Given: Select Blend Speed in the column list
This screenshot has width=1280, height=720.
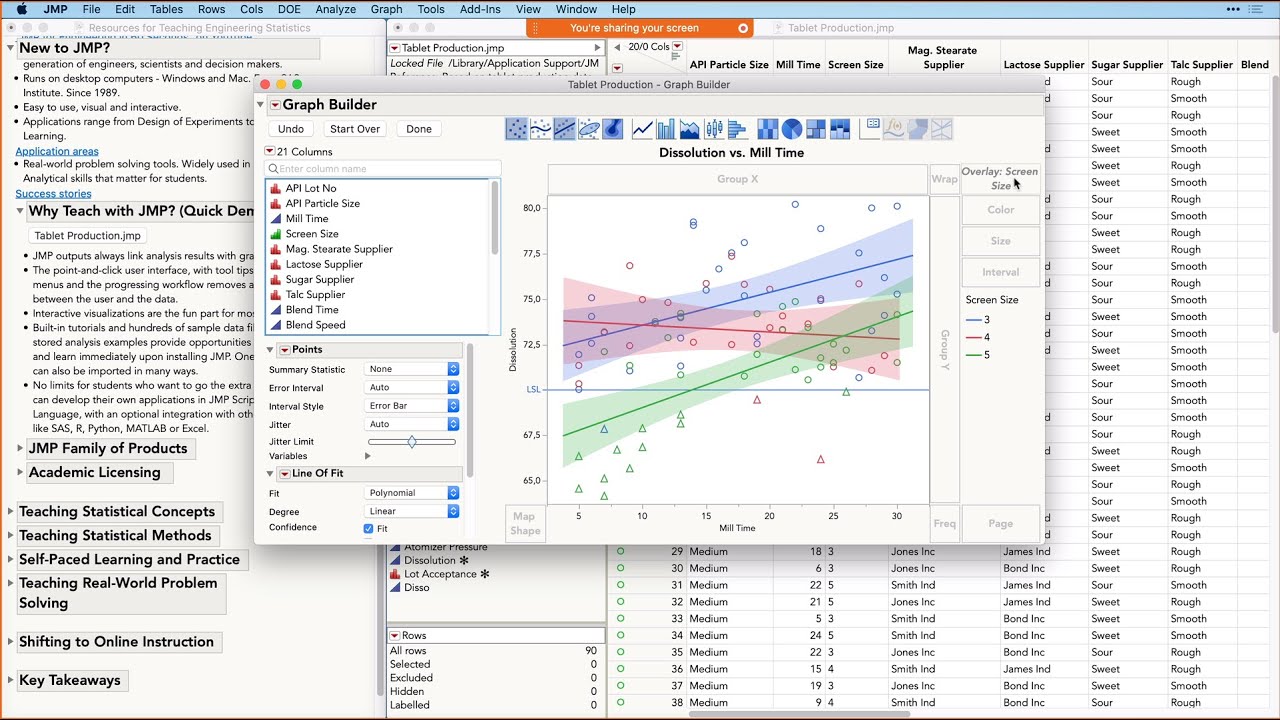Looking at the screenshot, I should point(315,325).
